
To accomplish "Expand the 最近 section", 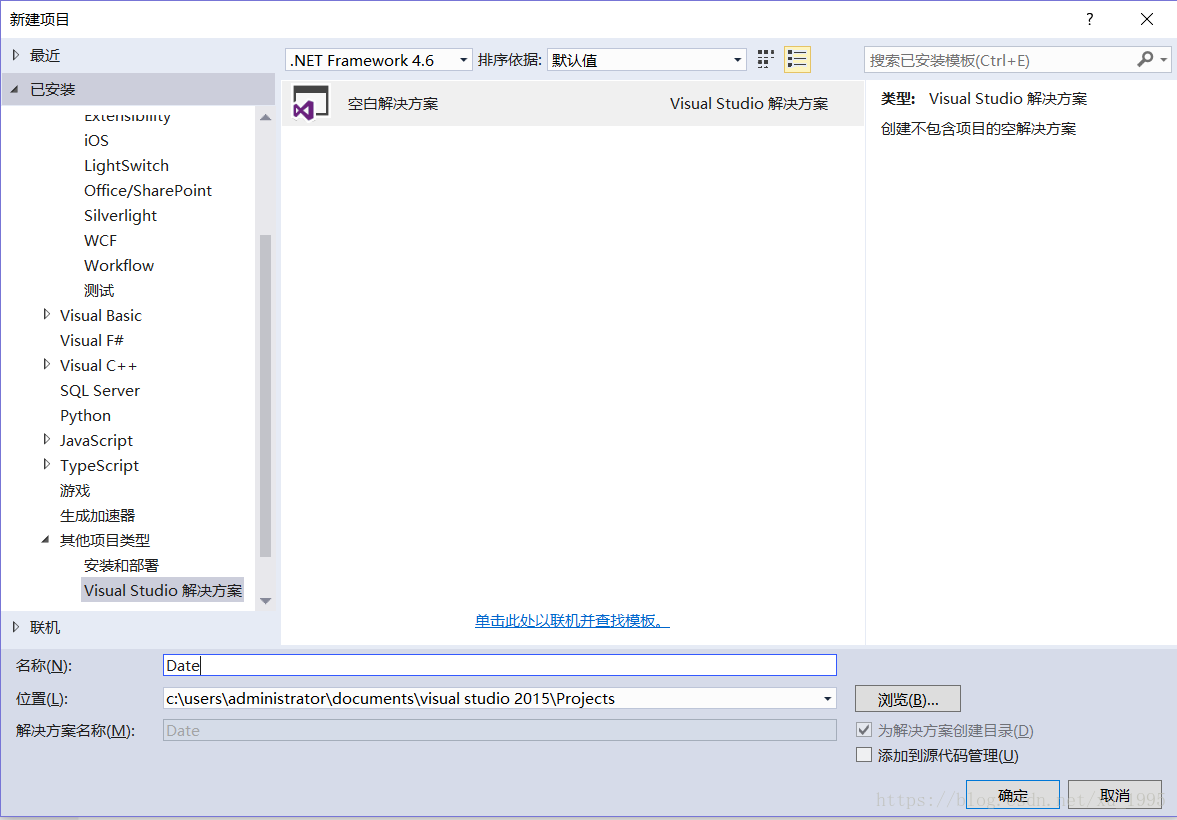I will [x=17, y=55].
